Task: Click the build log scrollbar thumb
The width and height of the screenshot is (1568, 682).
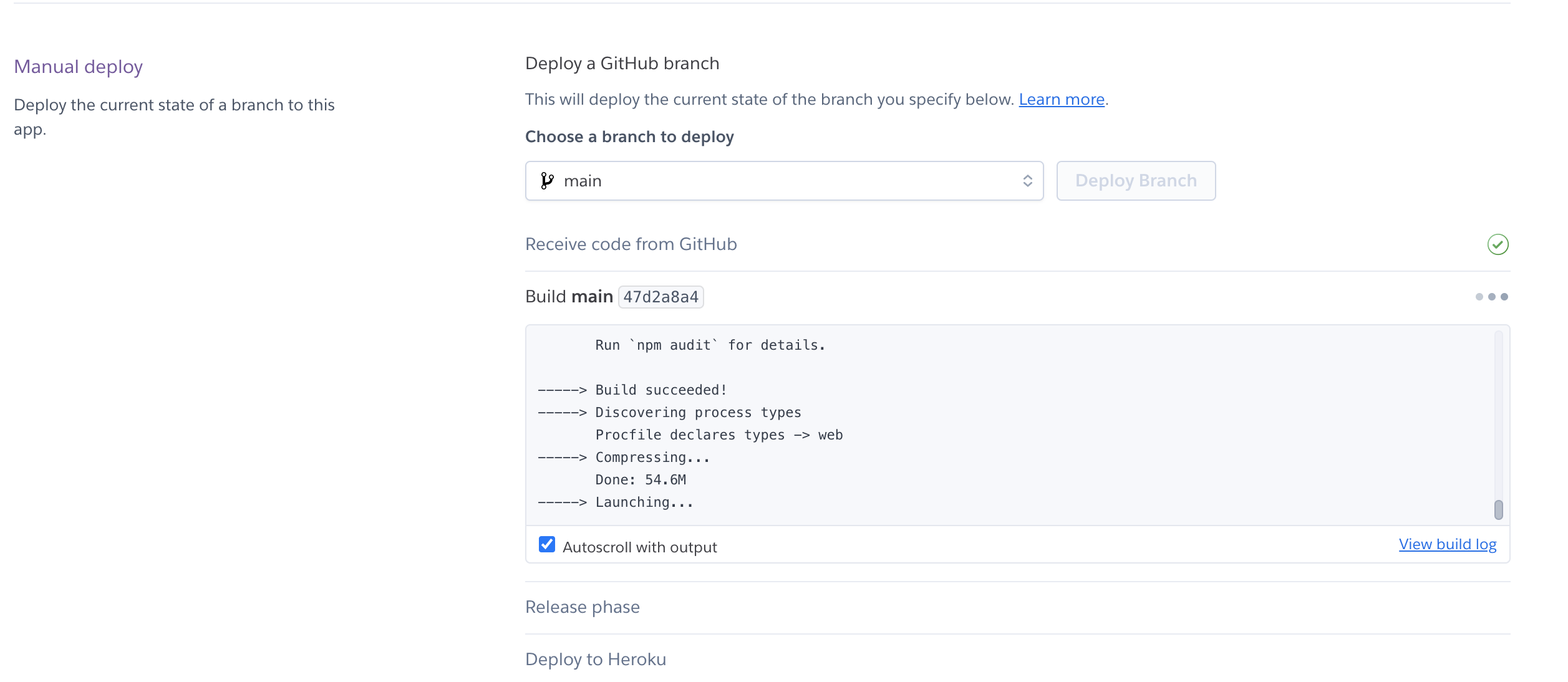Action: pos(1498,509)
